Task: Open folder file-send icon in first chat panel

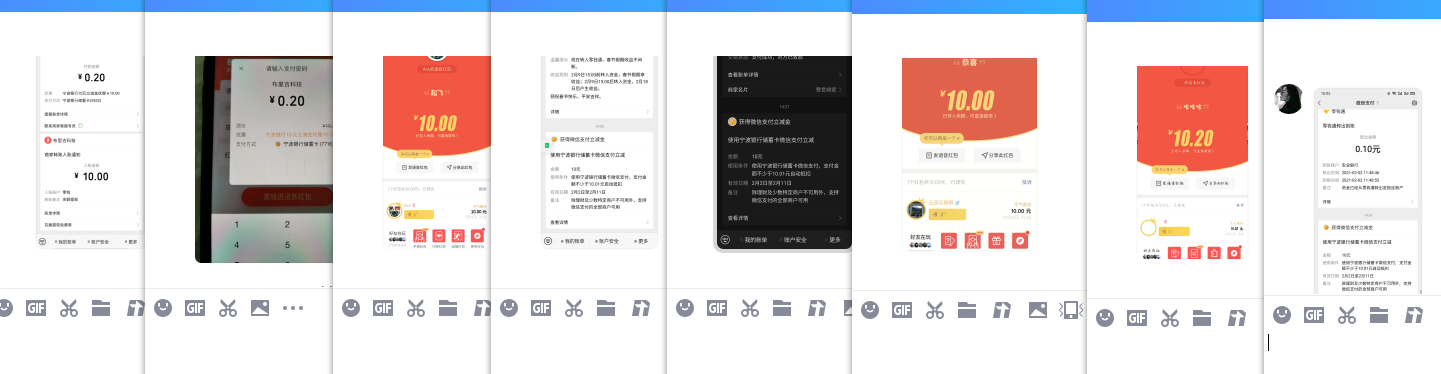Action: (x=101, y=308)
